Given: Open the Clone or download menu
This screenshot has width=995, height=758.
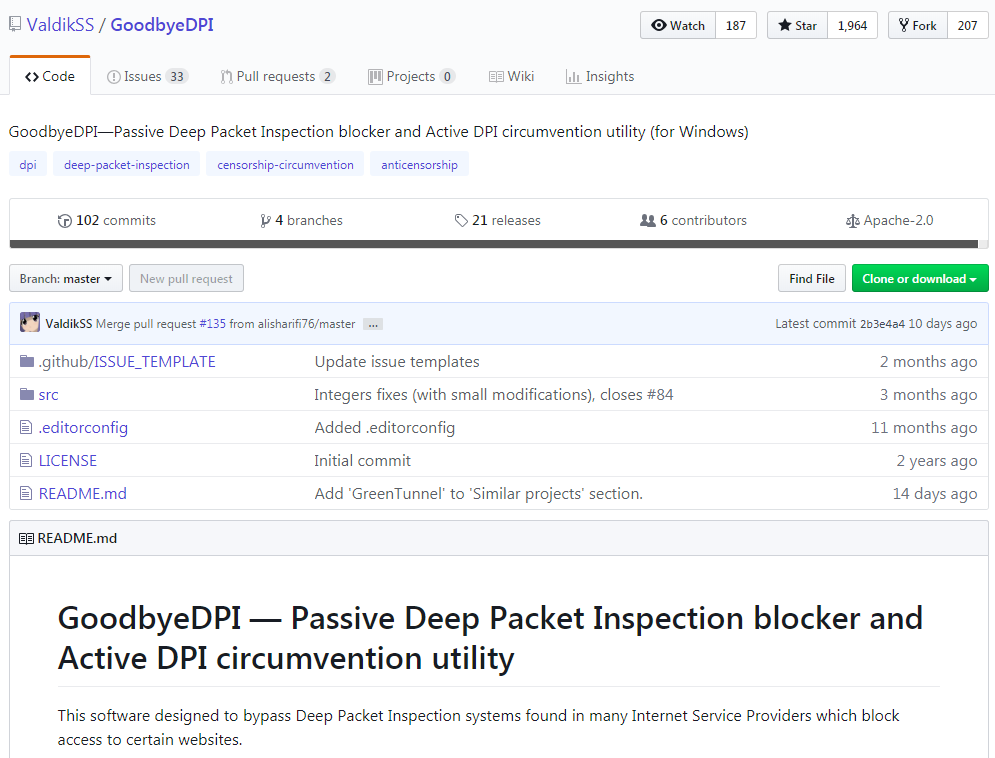Looking at the screenshot, I should coord(919,278).
